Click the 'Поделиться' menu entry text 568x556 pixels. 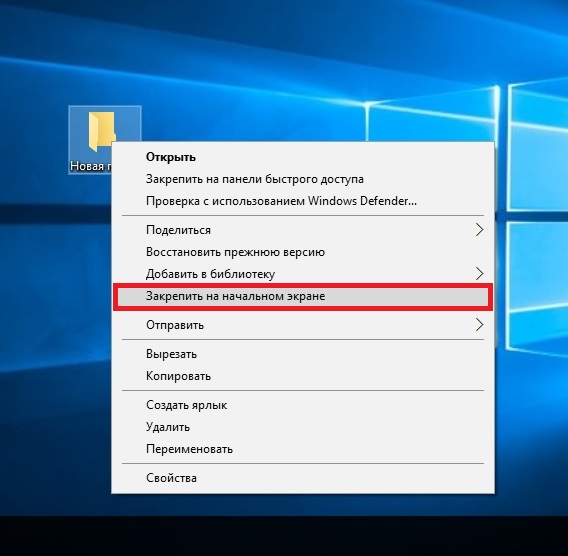click(178, 230)
